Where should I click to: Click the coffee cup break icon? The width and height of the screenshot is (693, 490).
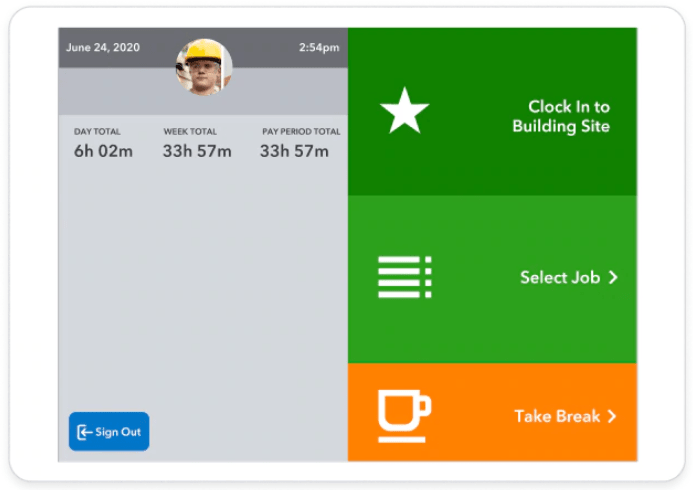(404, 416)
